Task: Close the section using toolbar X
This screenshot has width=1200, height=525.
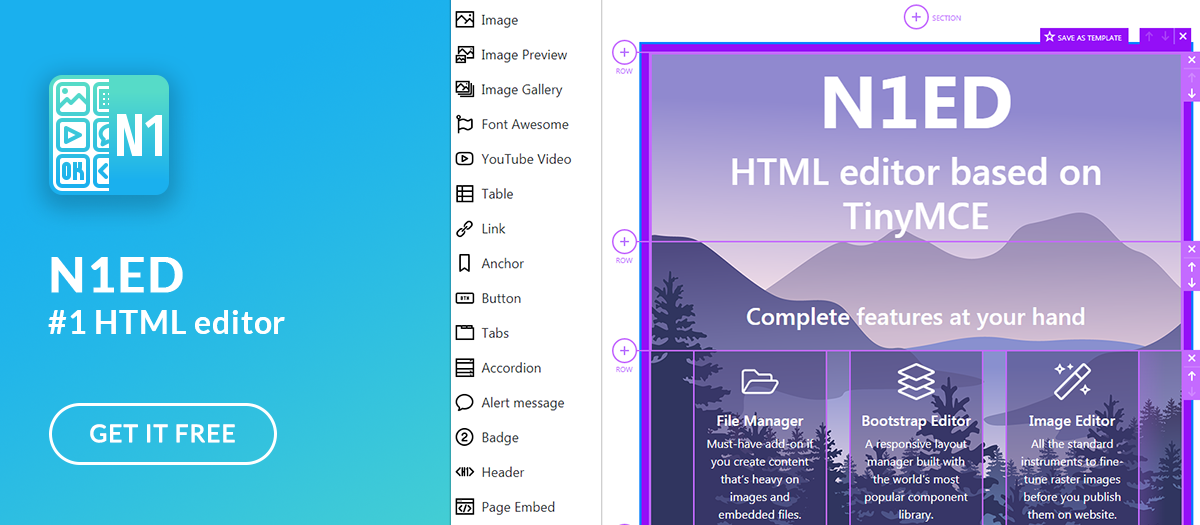Action: (x=1183, y=36)
